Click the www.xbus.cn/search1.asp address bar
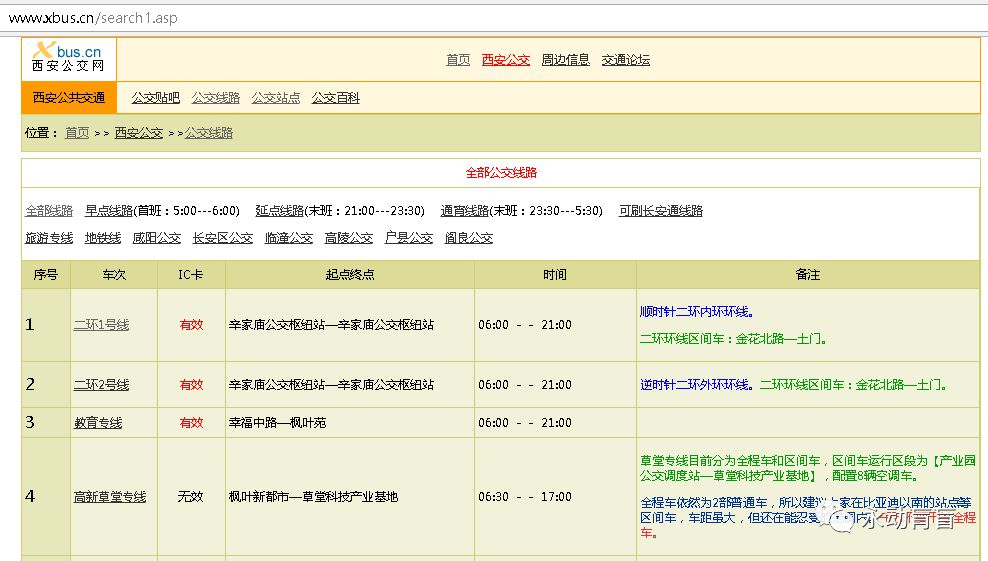This screenshot has height=561, width=988. [494, 18]
